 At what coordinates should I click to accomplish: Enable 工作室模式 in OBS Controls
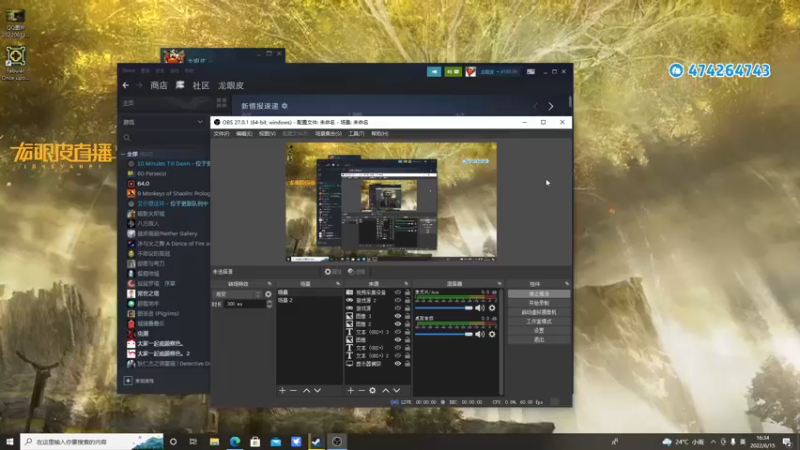pos(539,321)
